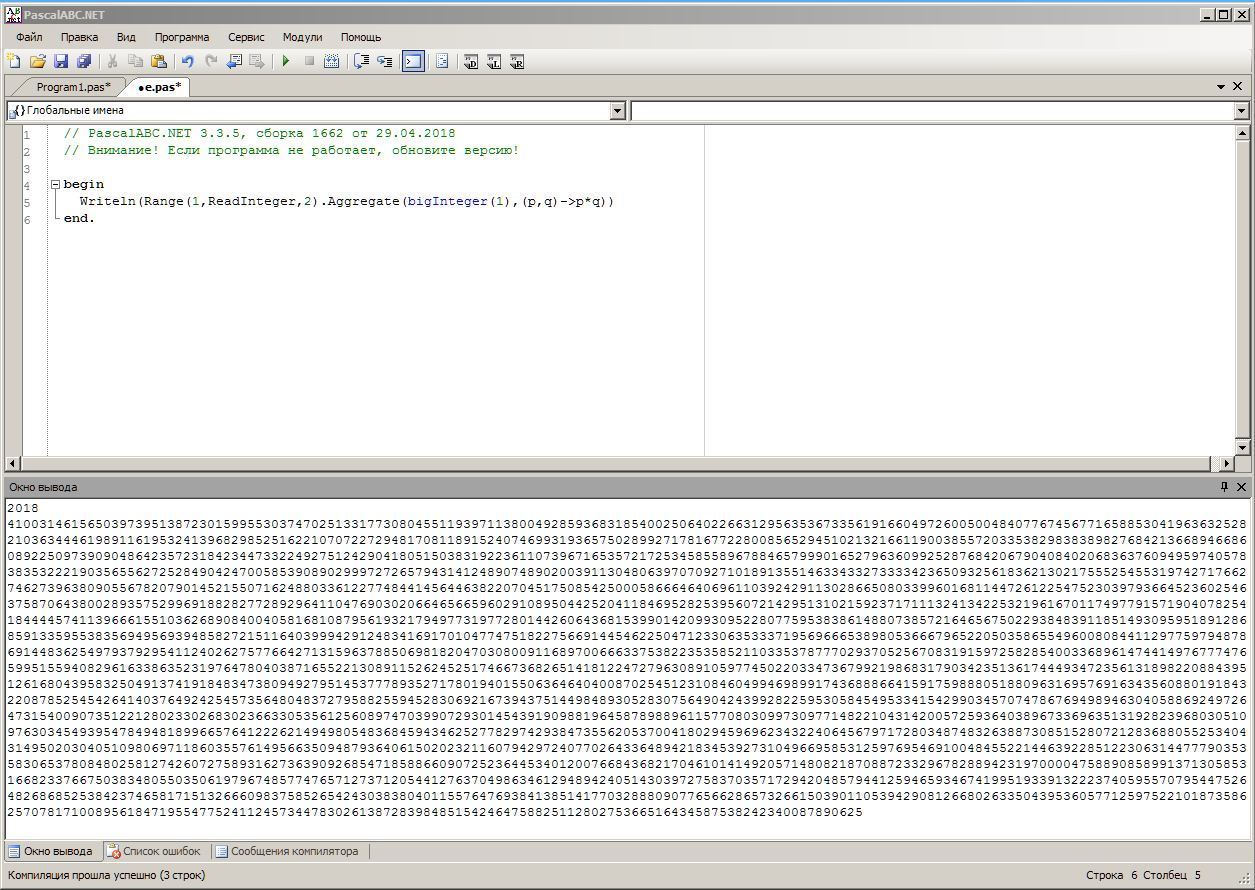
Task: Expand the Глобальные имена dropdown
Action: point(617,111)
